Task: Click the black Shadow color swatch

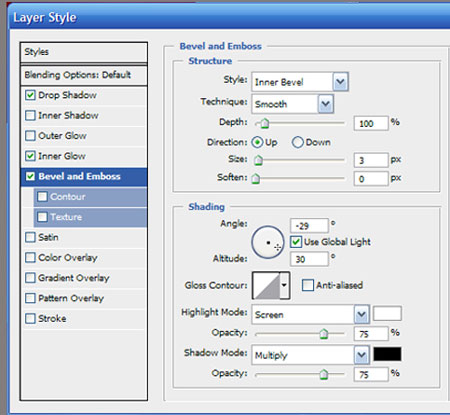Action: click(x=387, y=354)
